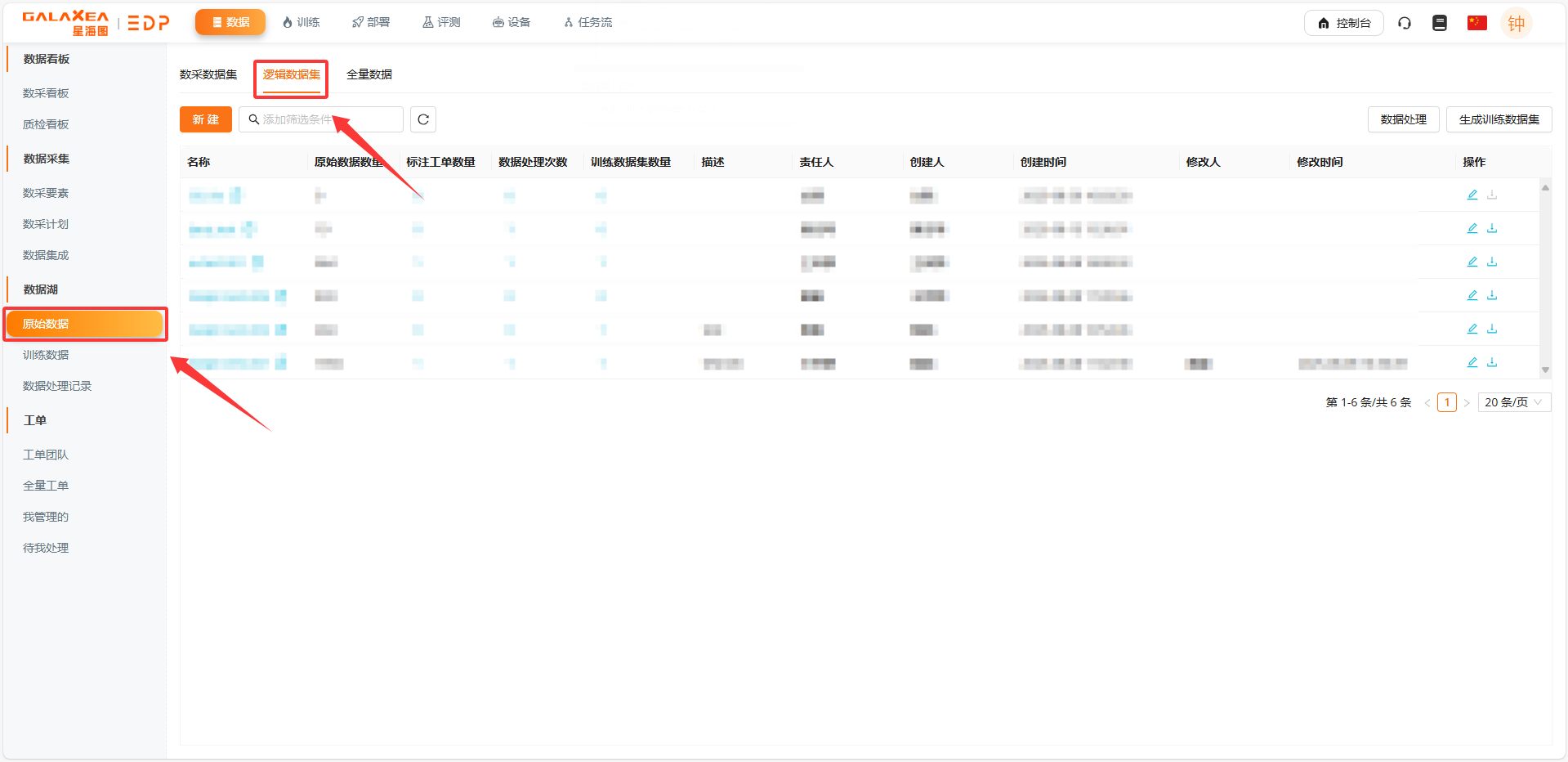
Task: Open the 20 条/页 page size dropdown
Action: pyautogui.click(x=1513, y=402)
